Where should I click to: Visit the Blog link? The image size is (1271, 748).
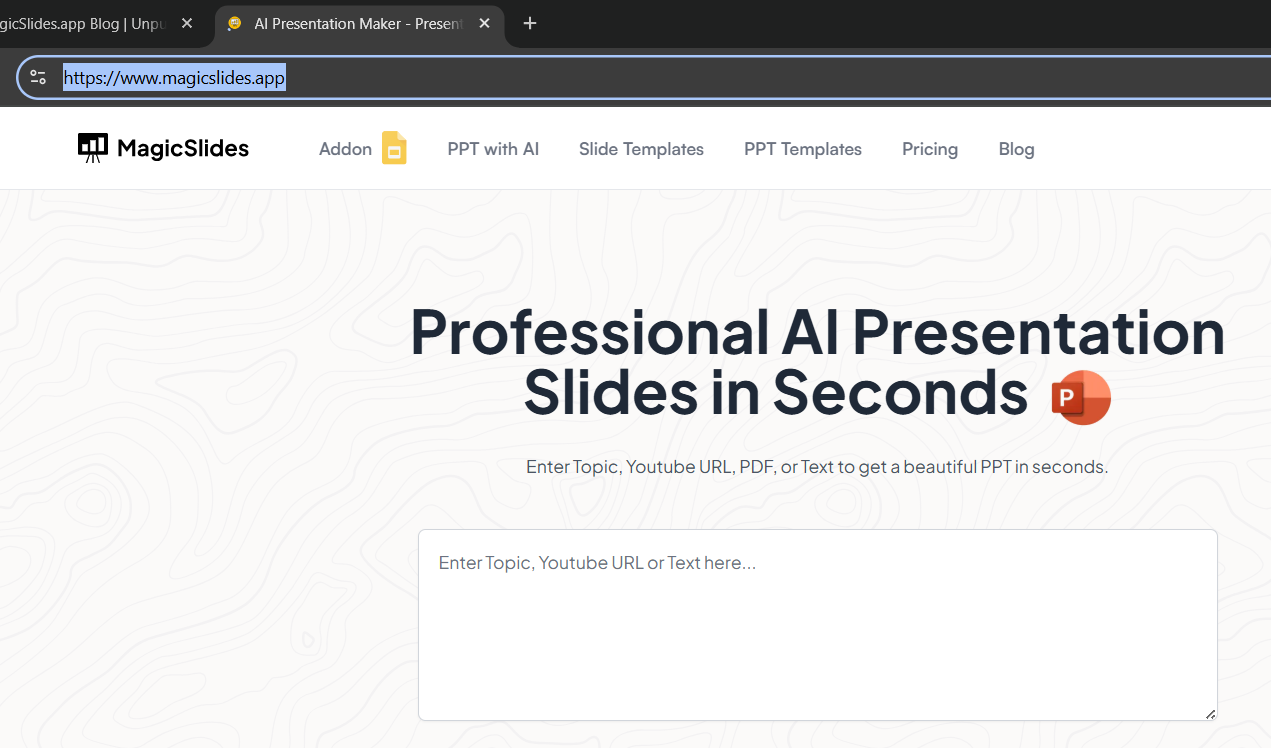[x=1016, y=149]
